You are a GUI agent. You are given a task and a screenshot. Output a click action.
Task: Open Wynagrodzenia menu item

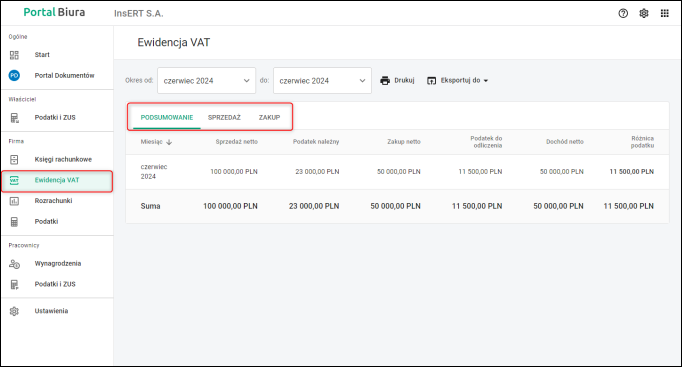58,264
